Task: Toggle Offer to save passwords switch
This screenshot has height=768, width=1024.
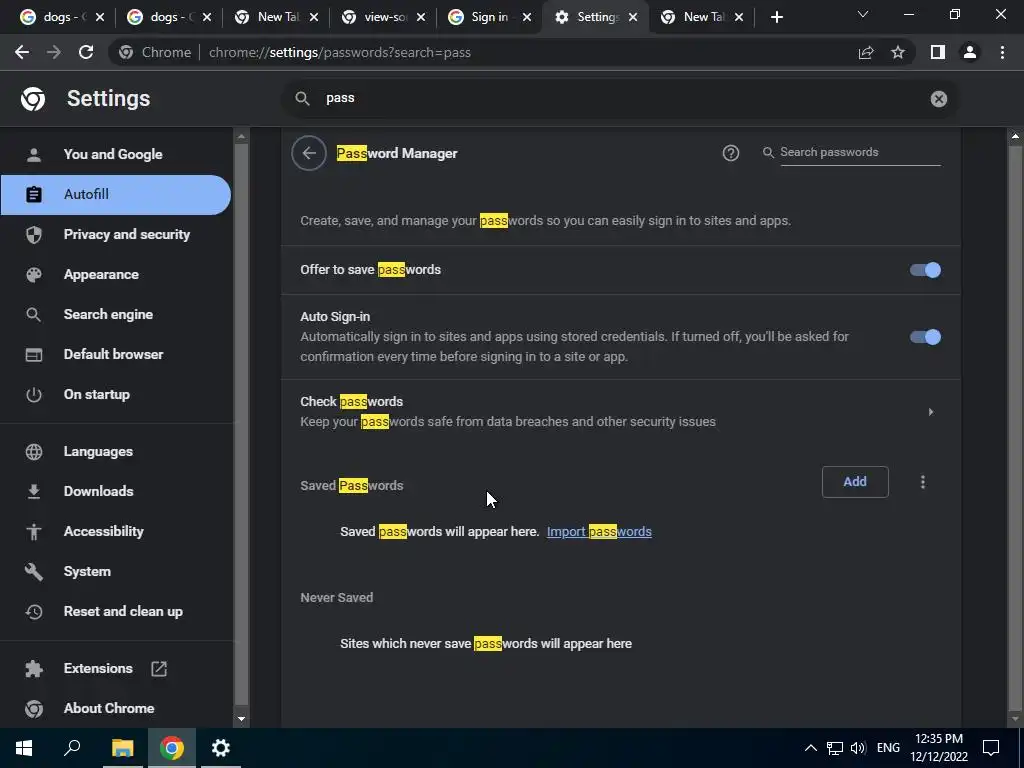Action: pos(925,270)
